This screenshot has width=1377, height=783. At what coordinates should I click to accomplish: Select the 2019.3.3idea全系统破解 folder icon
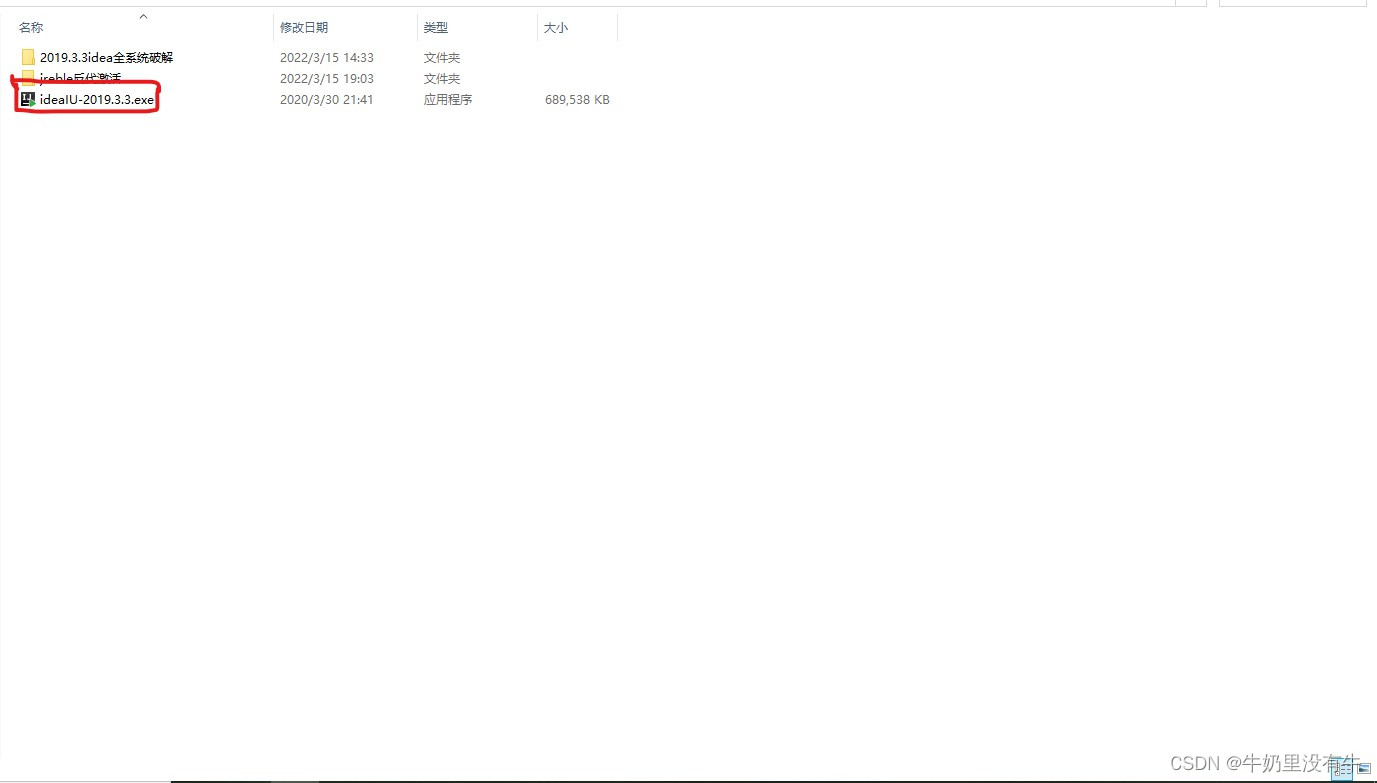(28, 58)
